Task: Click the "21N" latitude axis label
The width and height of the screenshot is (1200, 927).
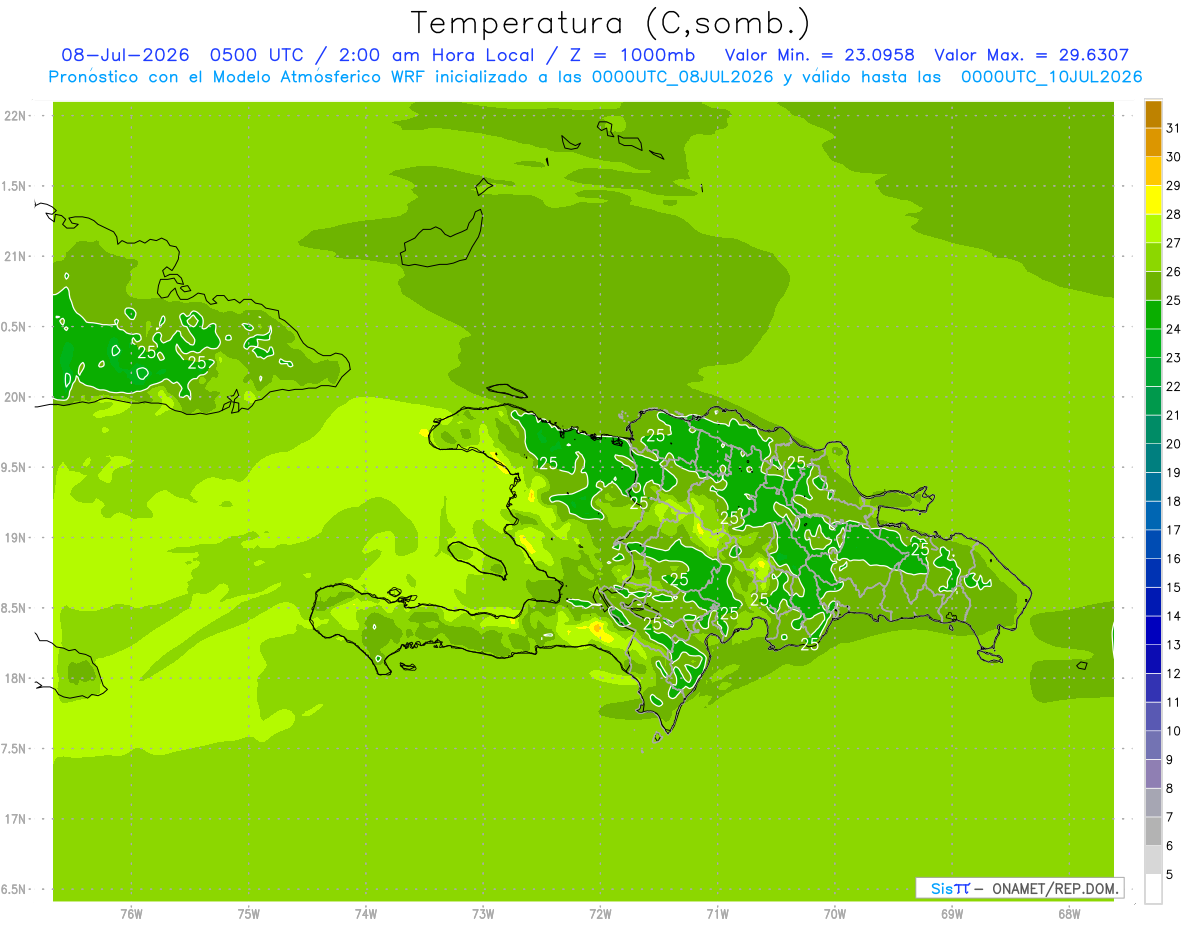Action: (x=17, y=257)
